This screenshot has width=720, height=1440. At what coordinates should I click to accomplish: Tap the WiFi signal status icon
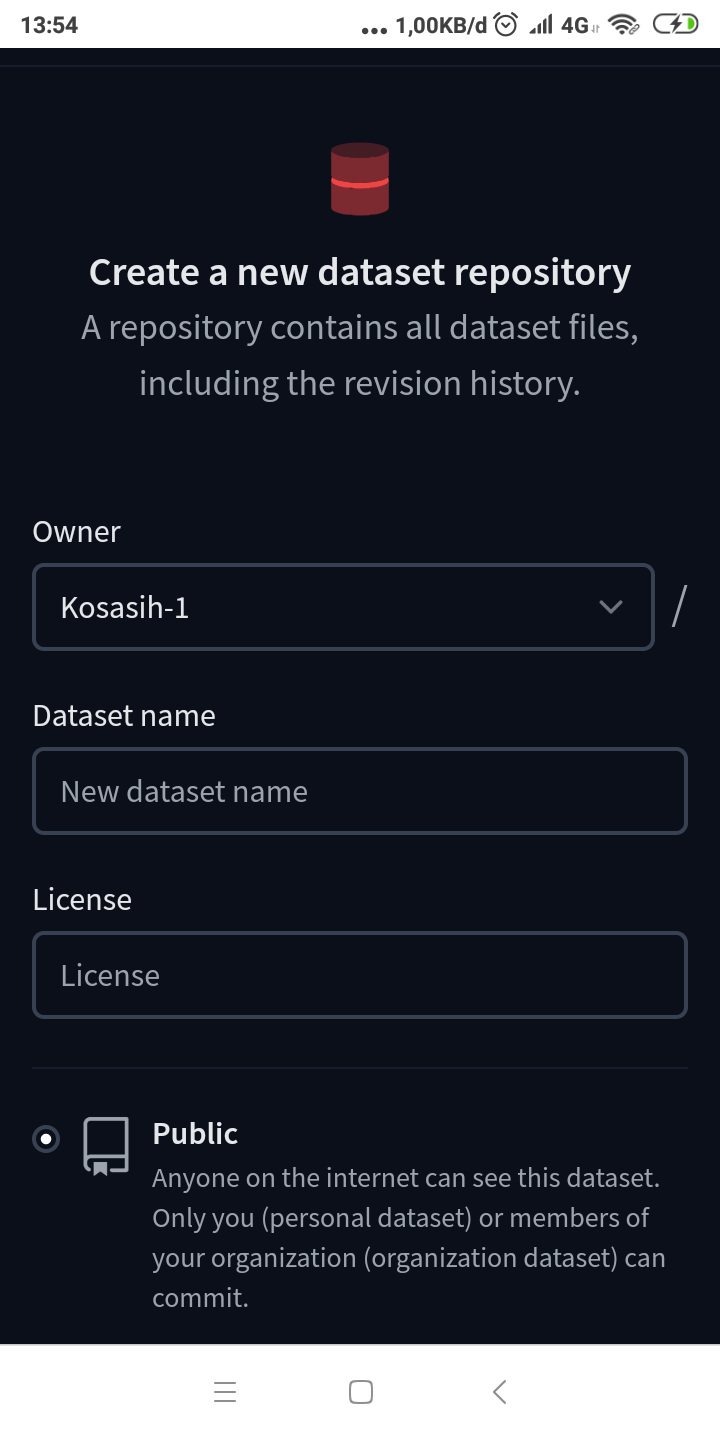pyautogui.click(x=625, y=25)
